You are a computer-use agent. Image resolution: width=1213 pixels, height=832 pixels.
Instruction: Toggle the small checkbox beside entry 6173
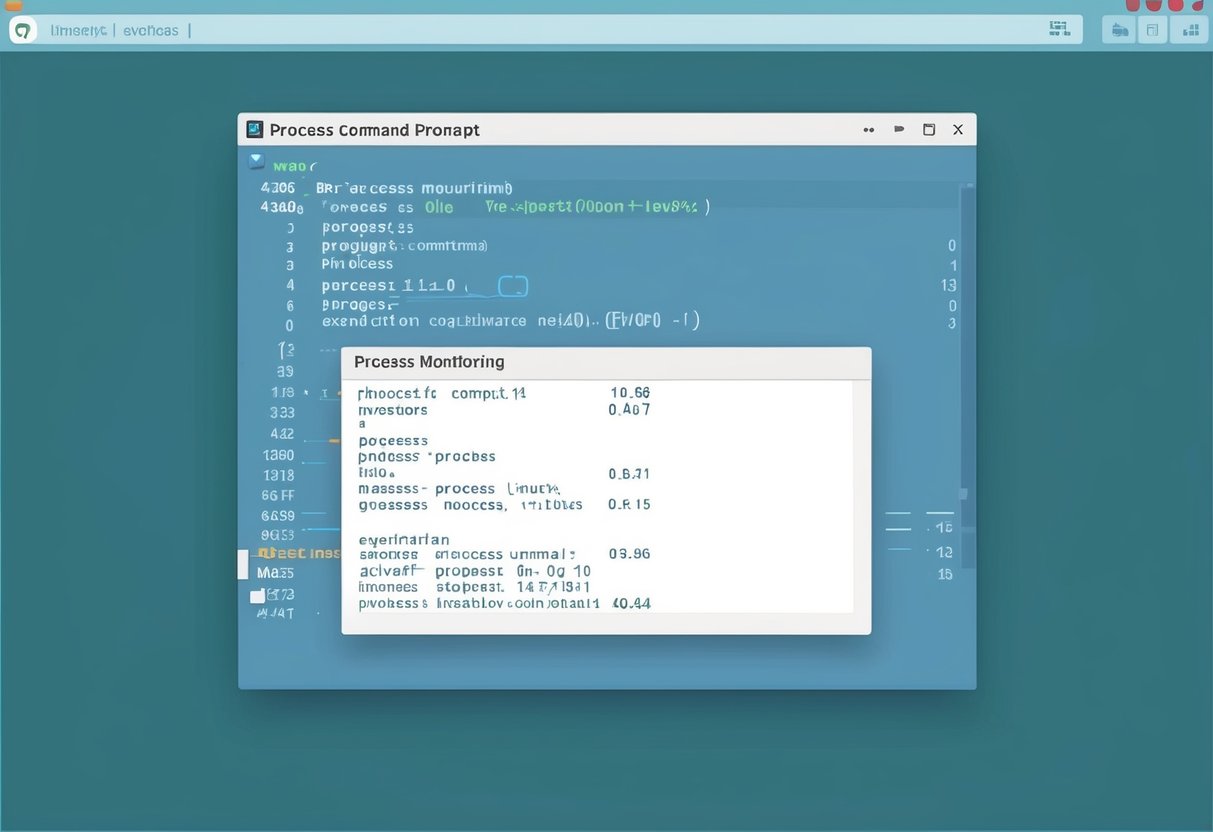pyautogui.click(x=258, y=594)
